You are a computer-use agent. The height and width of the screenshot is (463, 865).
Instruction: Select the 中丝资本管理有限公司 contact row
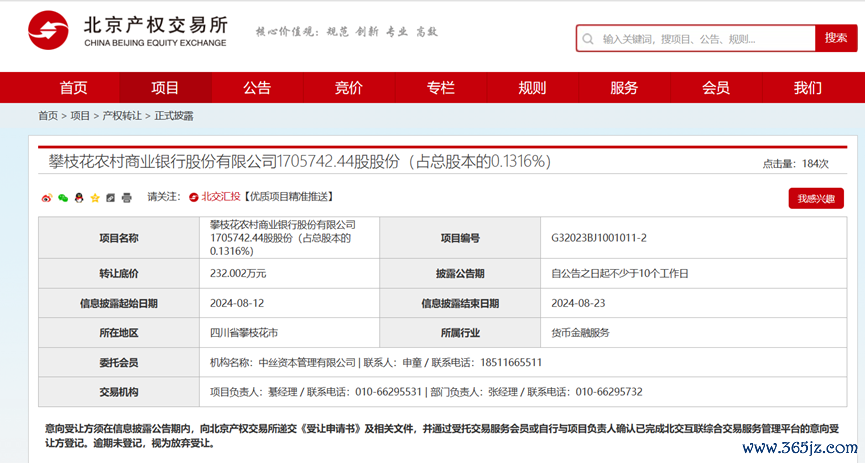pos(376,363)
